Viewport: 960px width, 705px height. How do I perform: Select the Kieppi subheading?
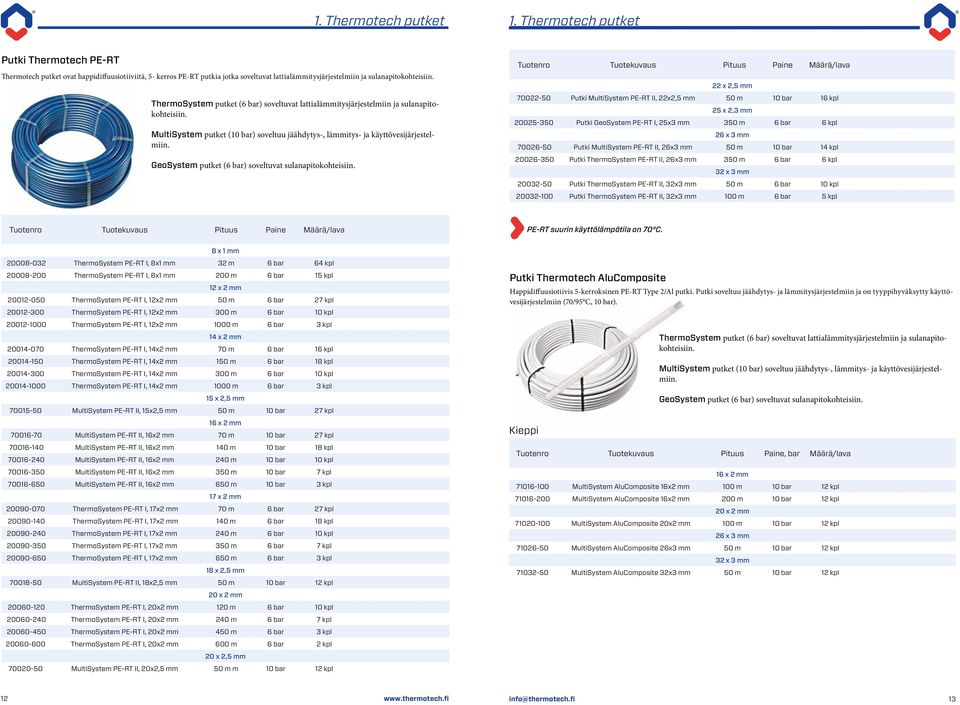tap(523, 430)
